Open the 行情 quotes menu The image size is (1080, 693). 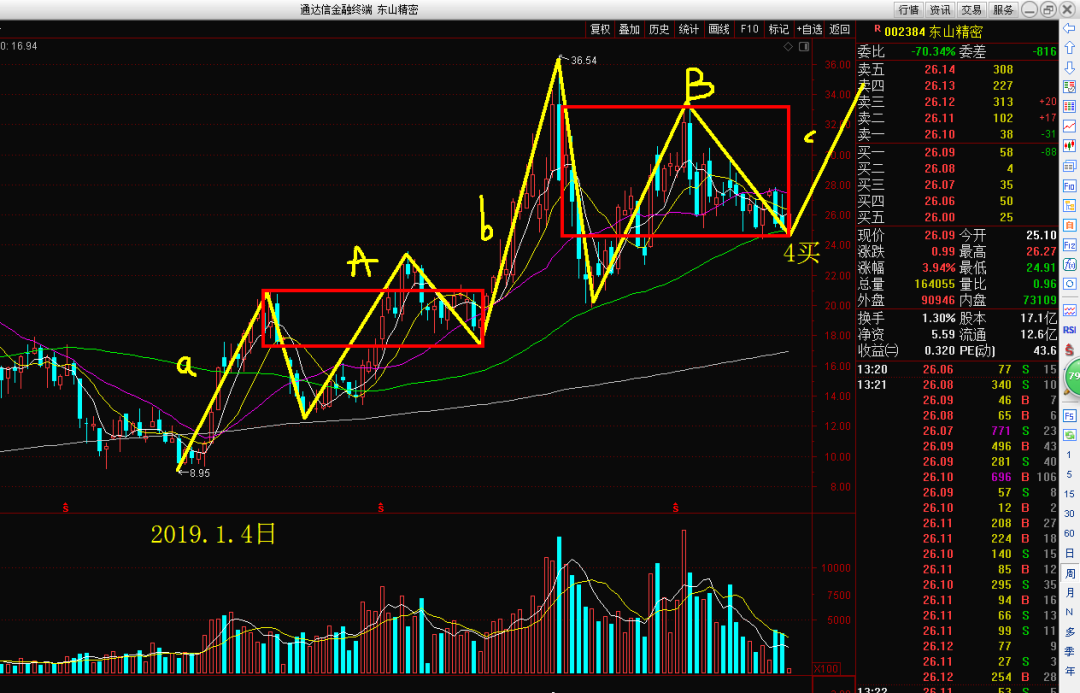909,10
